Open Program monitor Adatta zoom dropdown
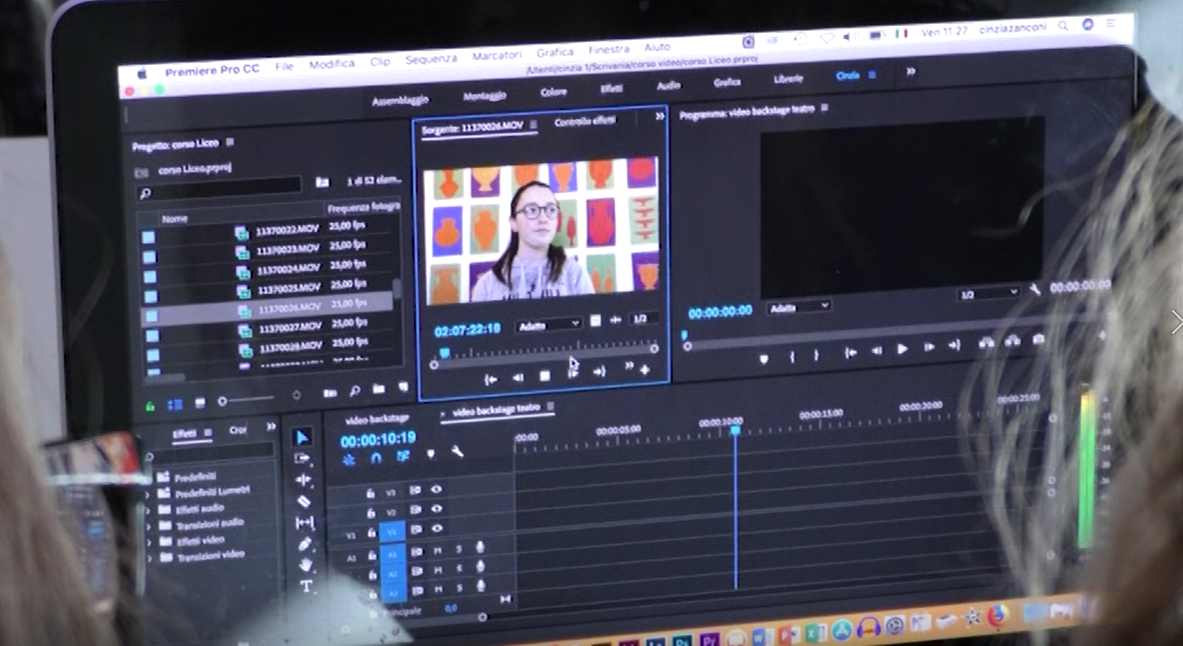Screen dimensions: 1183x646 pos(799,306)
